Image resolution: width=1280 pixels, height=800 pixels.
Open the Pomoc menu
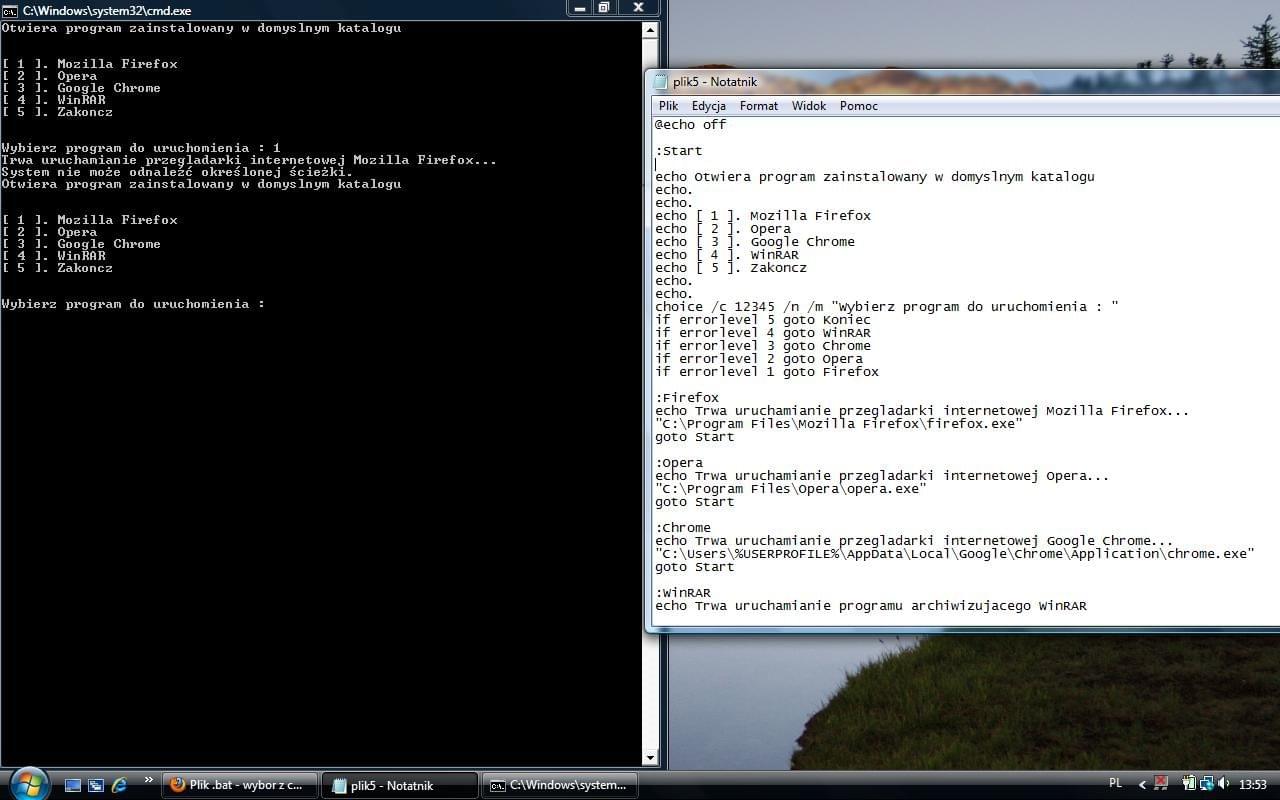(x=859, y=106)
